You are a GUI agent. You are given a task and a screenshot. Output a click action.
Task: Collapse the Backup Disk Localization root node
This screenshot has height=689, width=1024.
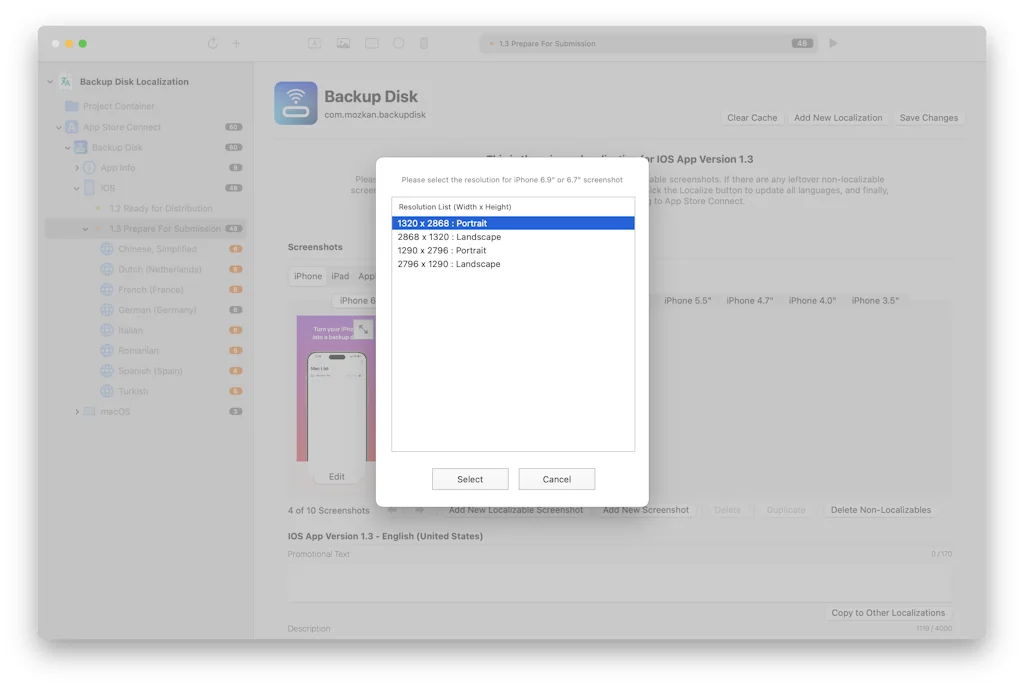(48, 81)
